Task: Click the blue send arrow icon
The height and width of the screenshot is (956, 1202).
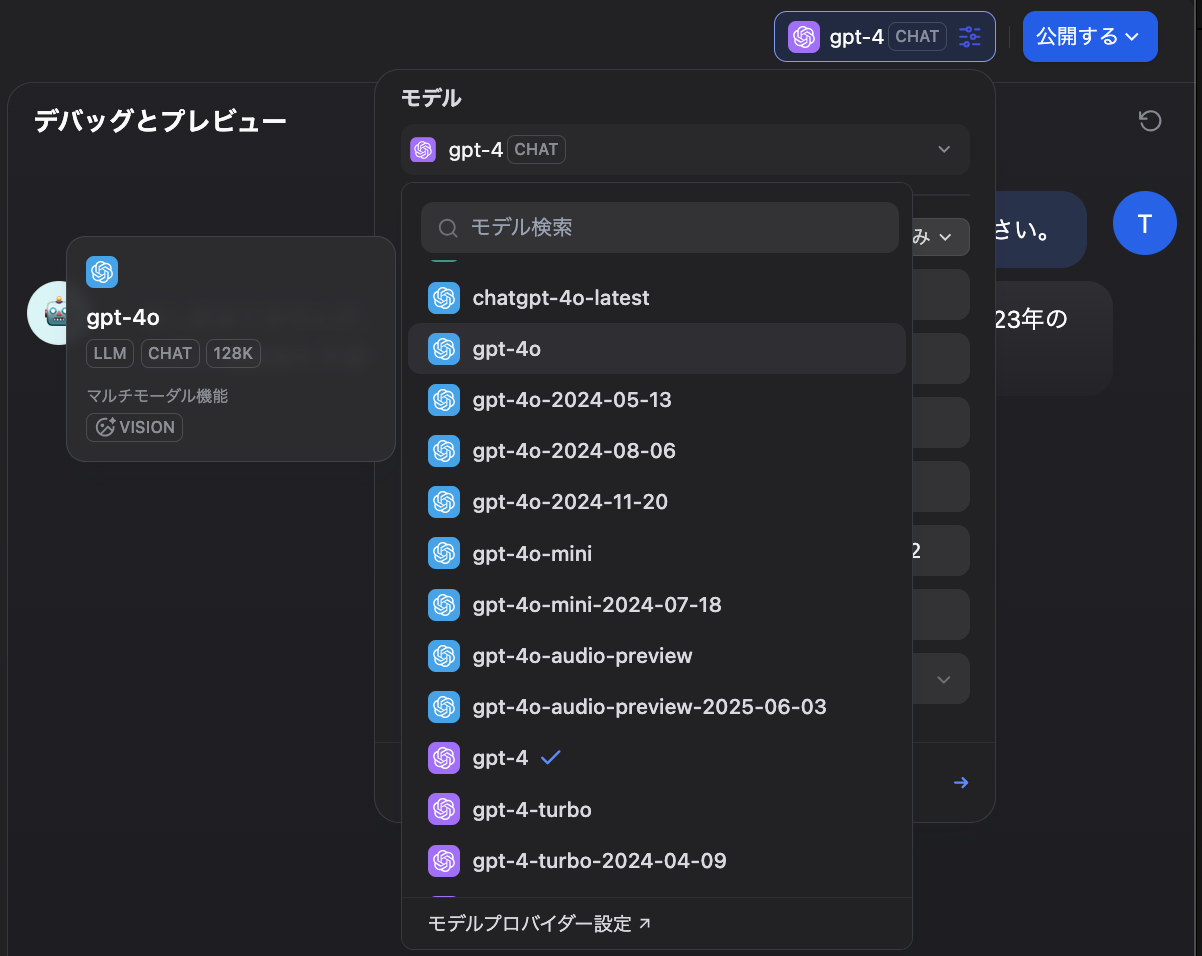Action: tap(960, 782)
